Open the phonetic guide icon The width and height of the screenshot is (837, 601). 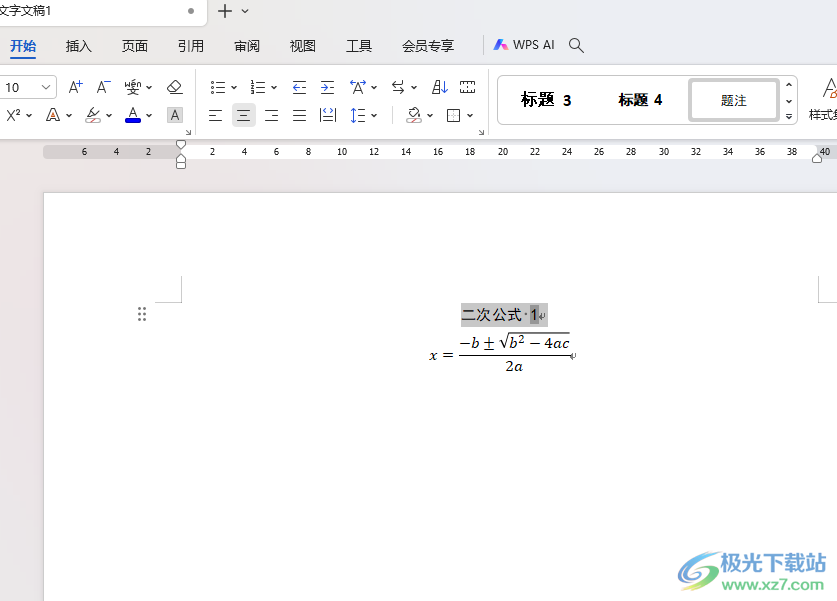pyautogui.click(x=132, y=87)
